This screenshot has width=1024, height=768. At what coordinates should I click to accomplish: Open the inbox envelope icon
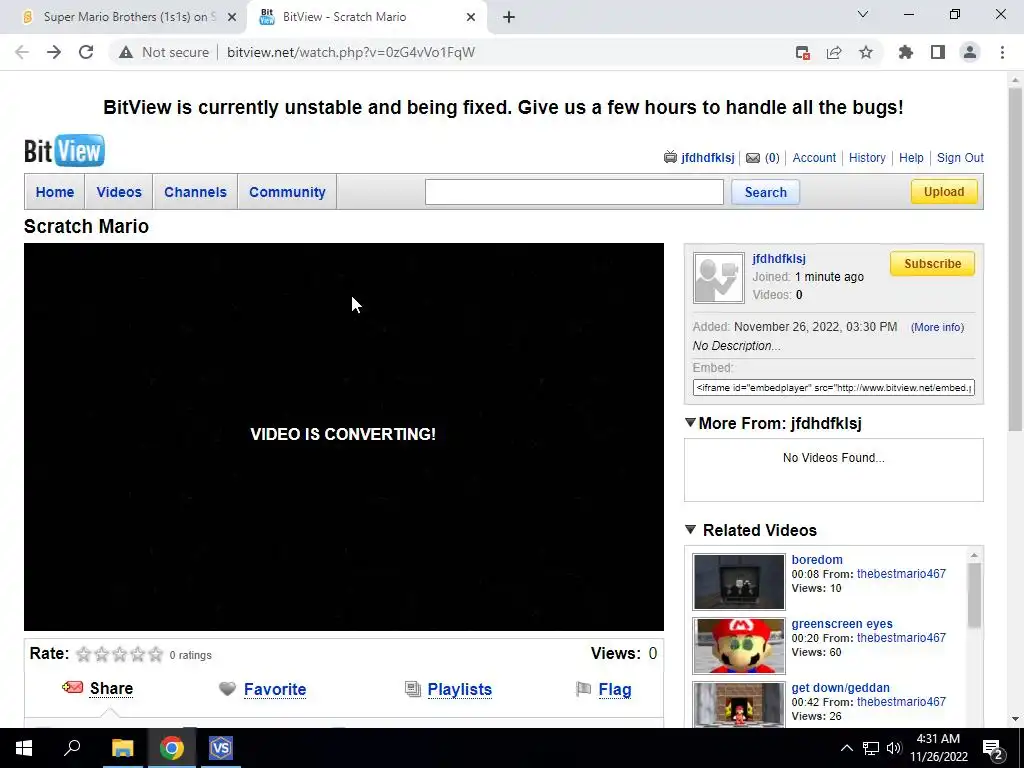click(753, 158)
